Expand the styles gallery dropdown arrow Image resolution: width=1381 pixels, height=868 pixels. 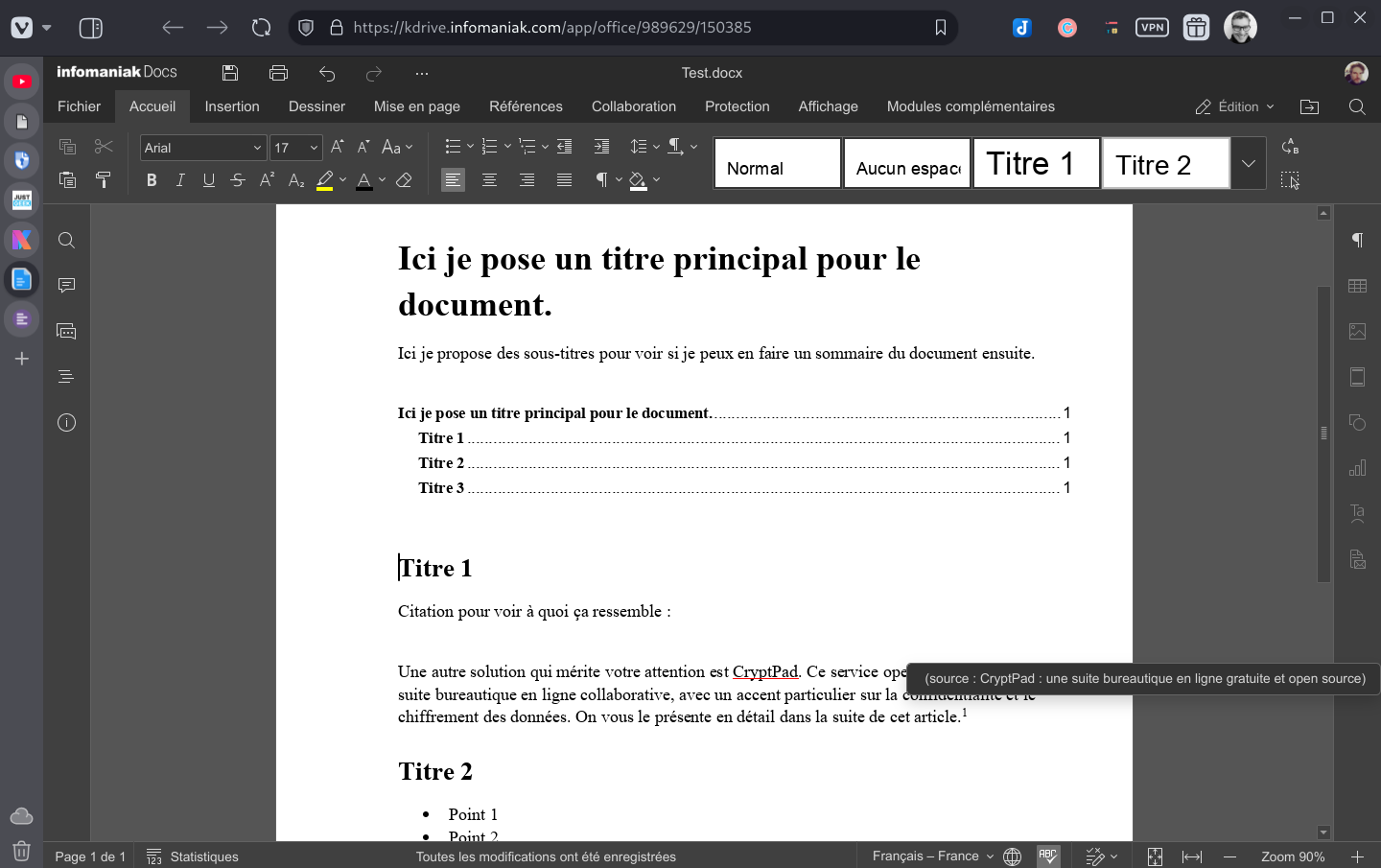click(x=1248, y=163)
